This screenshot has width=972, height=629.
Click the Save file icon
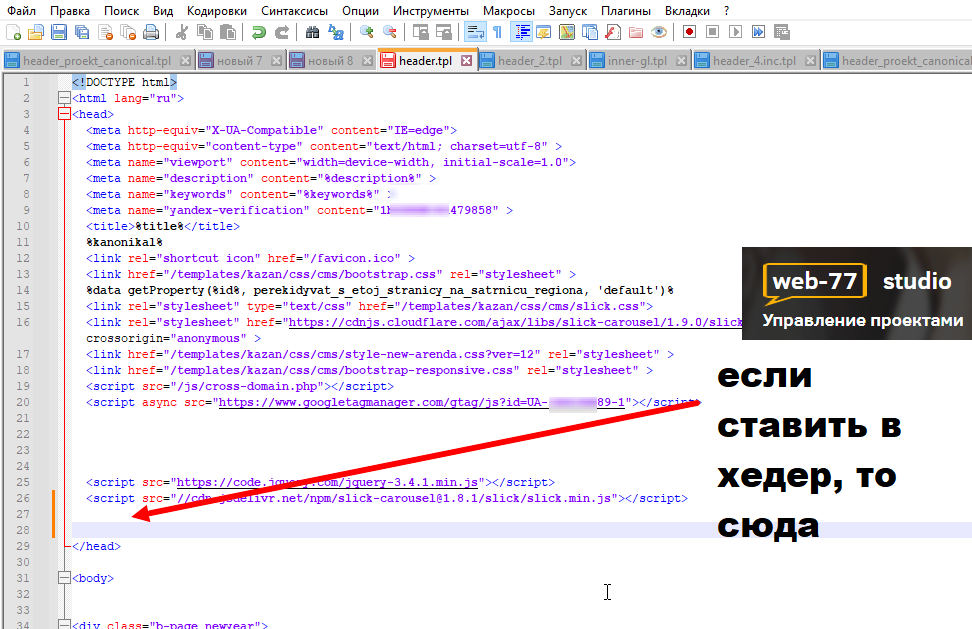click(x=59, y=32)
